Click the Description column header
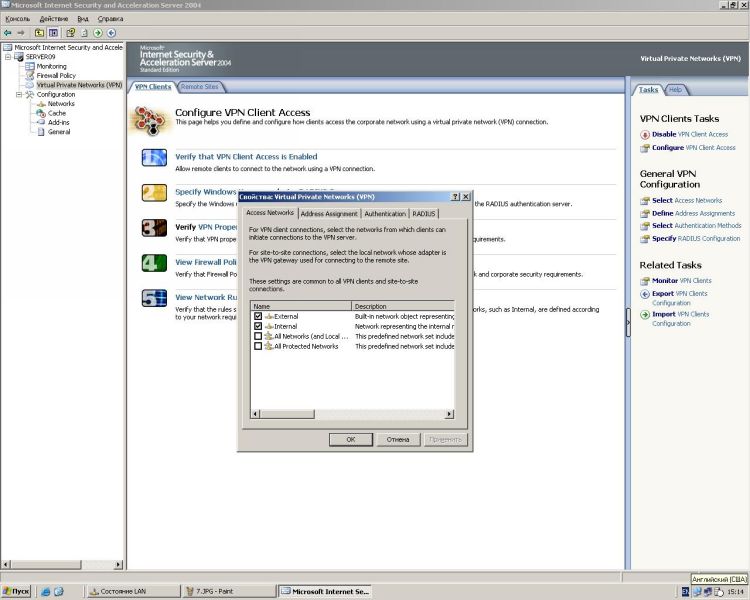The image size is (750, 600). pos(403,306)
